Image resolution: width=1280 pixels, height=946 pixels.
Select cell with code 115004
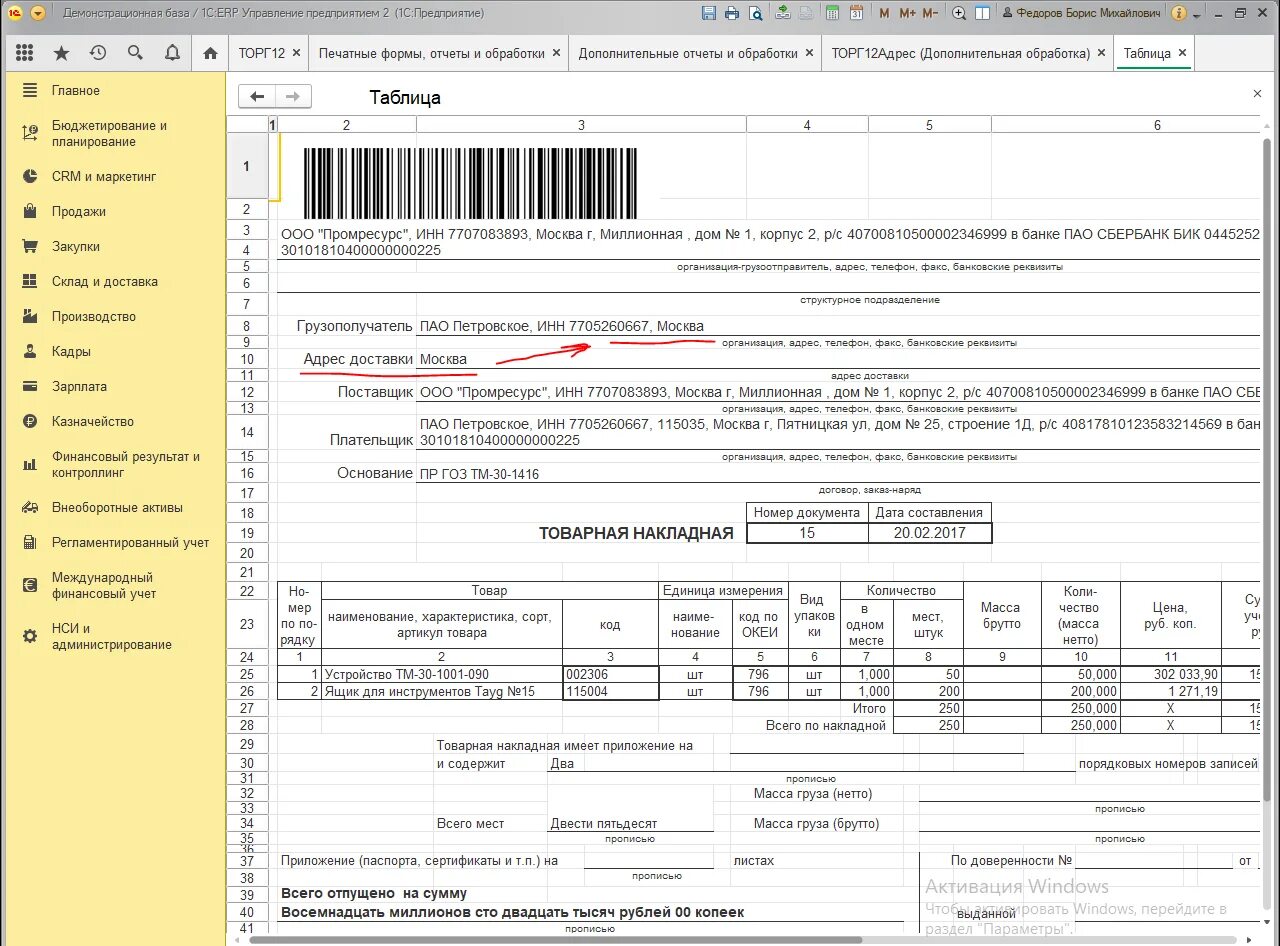pyautogui.click(x=610, y=691)
